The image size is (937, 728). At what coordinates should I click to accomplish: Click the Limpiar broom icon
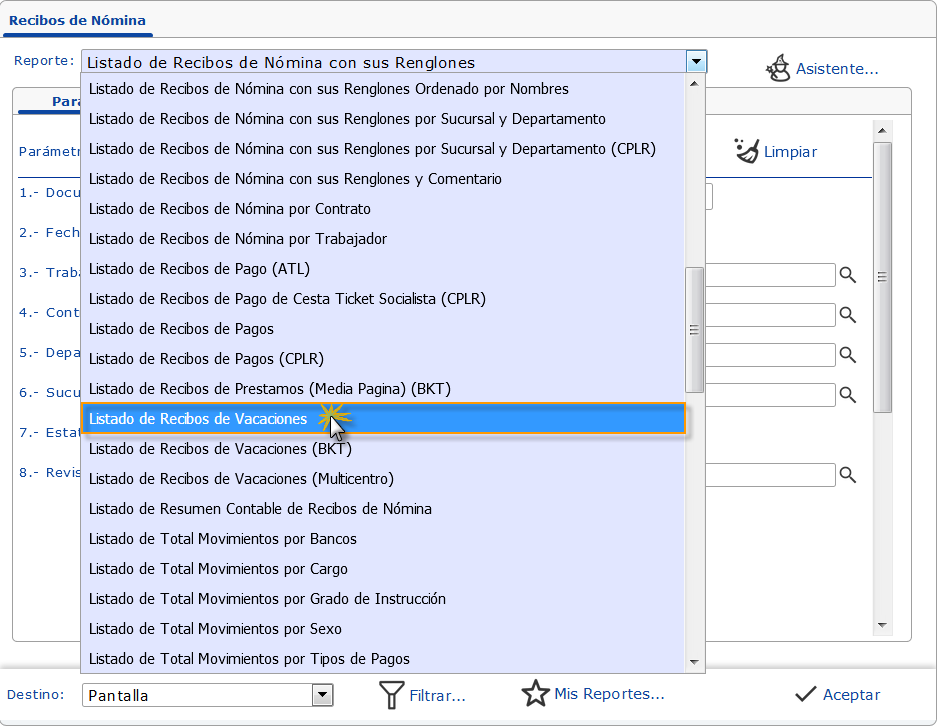tap(746, 151)
